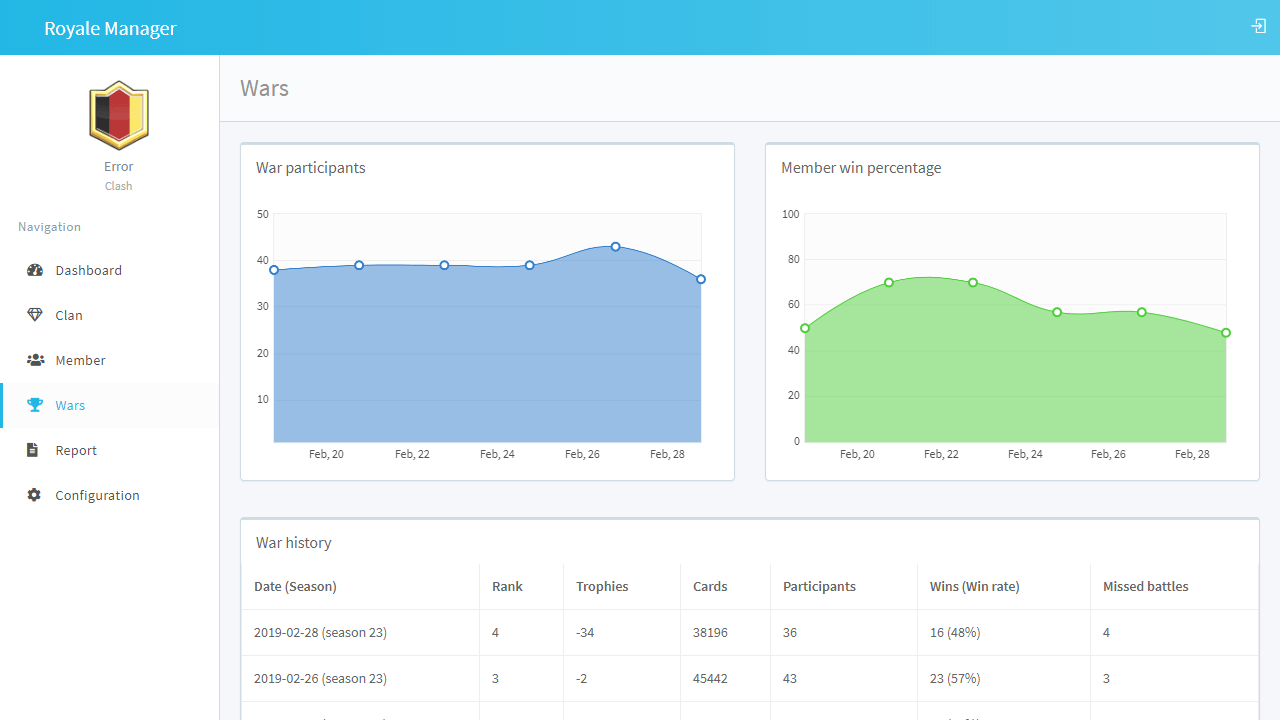1280x720 pixels.
Task: Click the Wars trophy icon
Action: 35,405
